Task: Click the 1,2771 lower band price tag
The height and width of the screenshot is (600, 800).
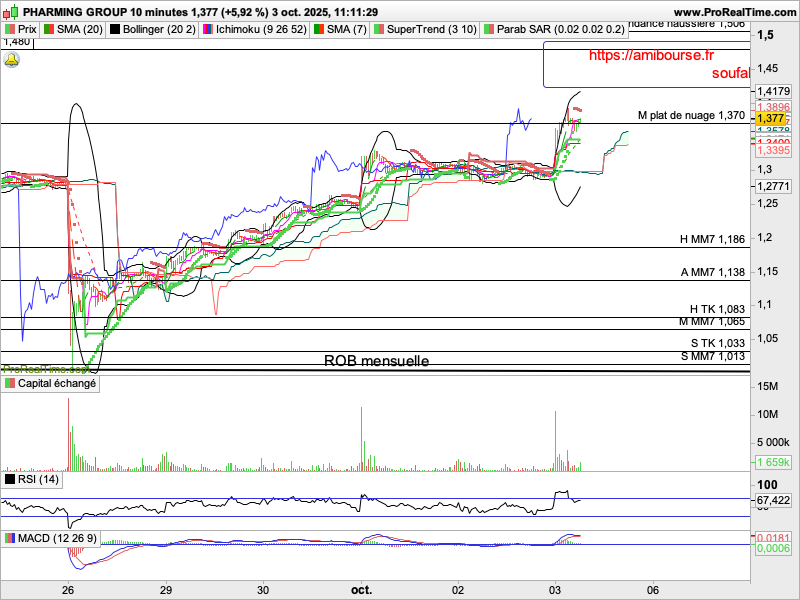Action: pos(773,186)
